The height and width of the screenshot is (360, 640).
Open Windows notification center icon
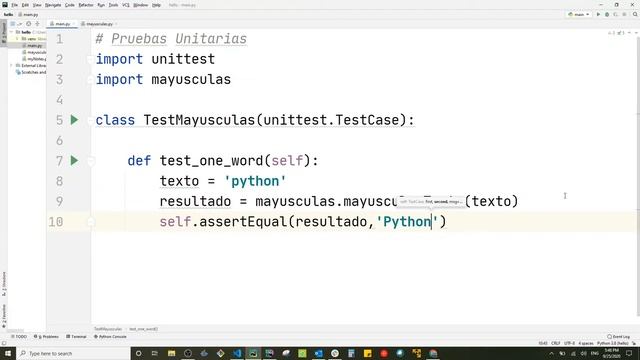[x=629, y=353]
